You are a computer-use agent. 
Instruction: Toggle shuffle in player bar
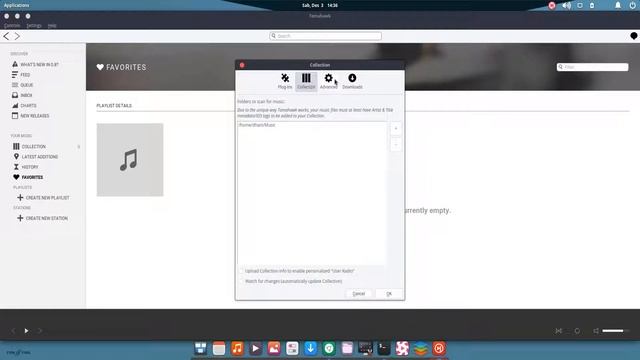(x=558, y=331)
